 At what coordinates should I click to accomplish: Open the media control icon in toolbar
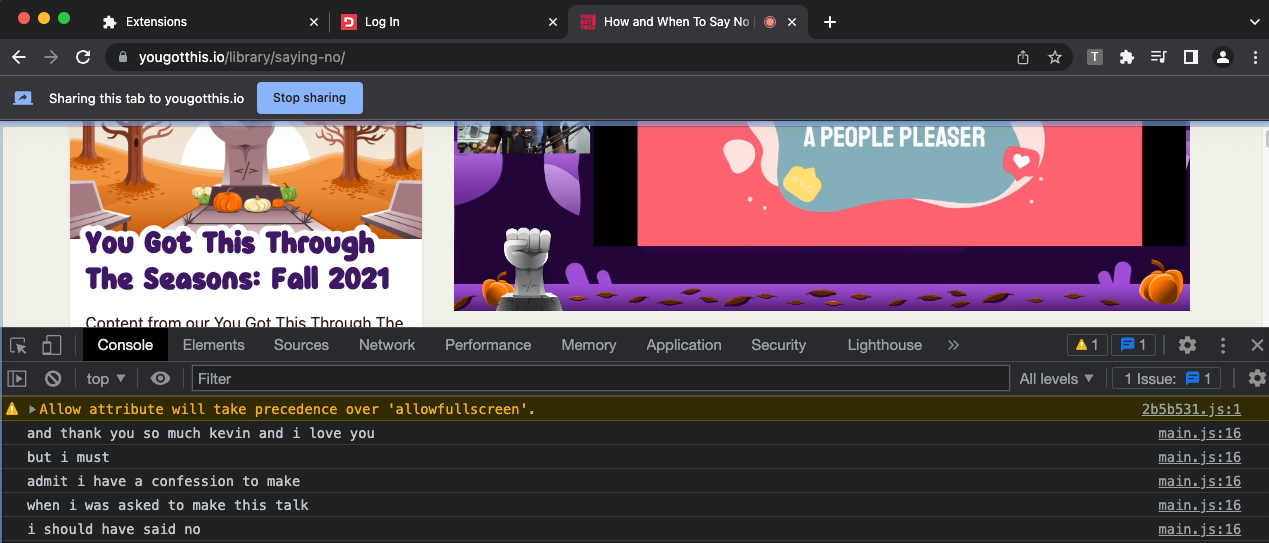point(1159,57)
